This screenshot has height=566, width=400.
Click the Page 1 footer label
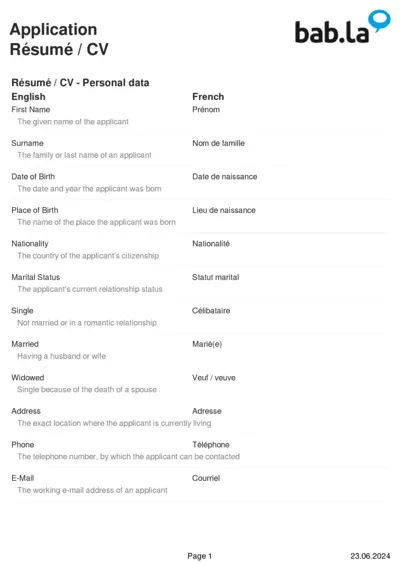[x=200, y=556]
